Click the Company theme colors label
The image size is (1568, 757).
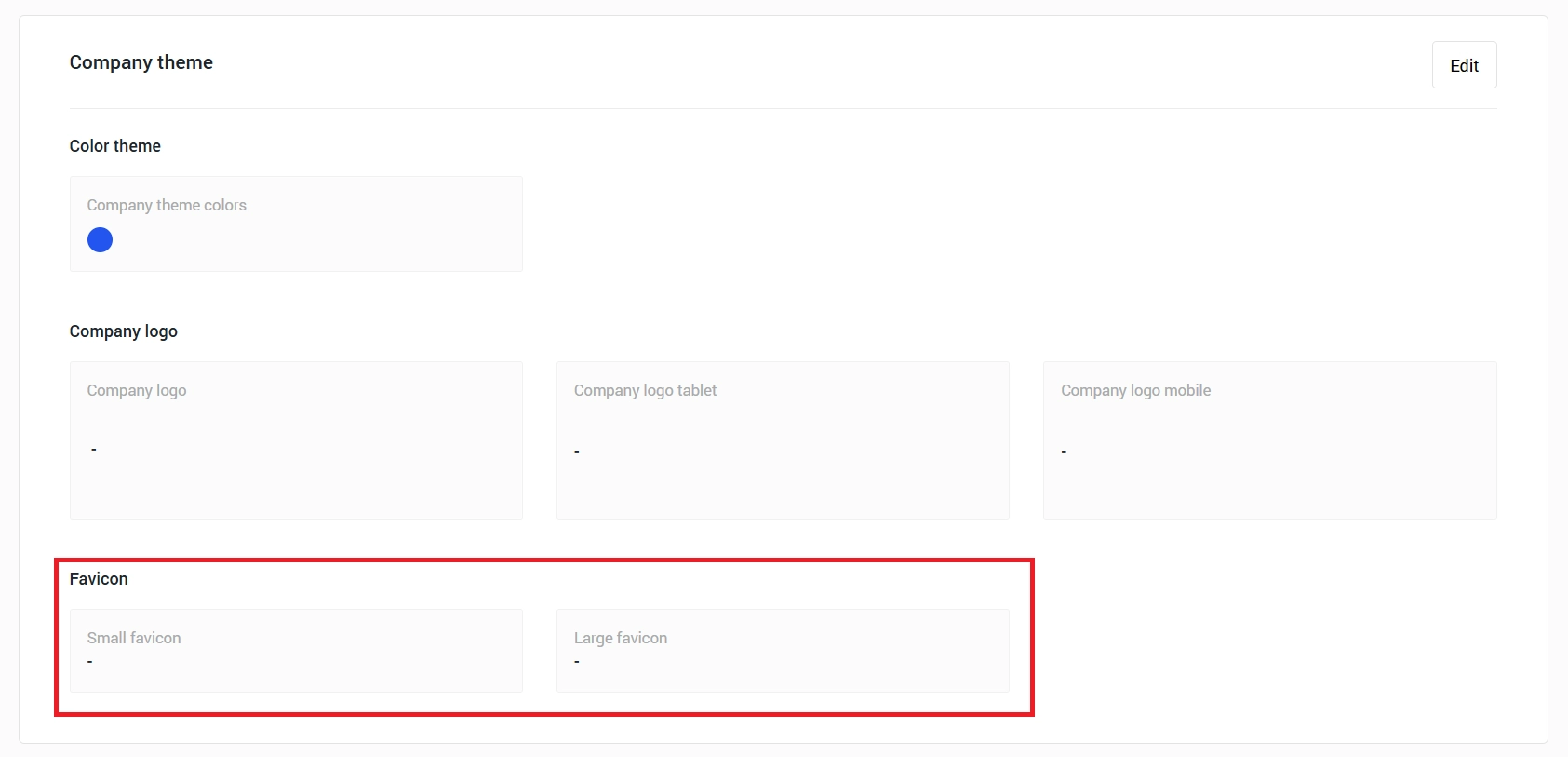pyautogui.click(x=167, y=205)
